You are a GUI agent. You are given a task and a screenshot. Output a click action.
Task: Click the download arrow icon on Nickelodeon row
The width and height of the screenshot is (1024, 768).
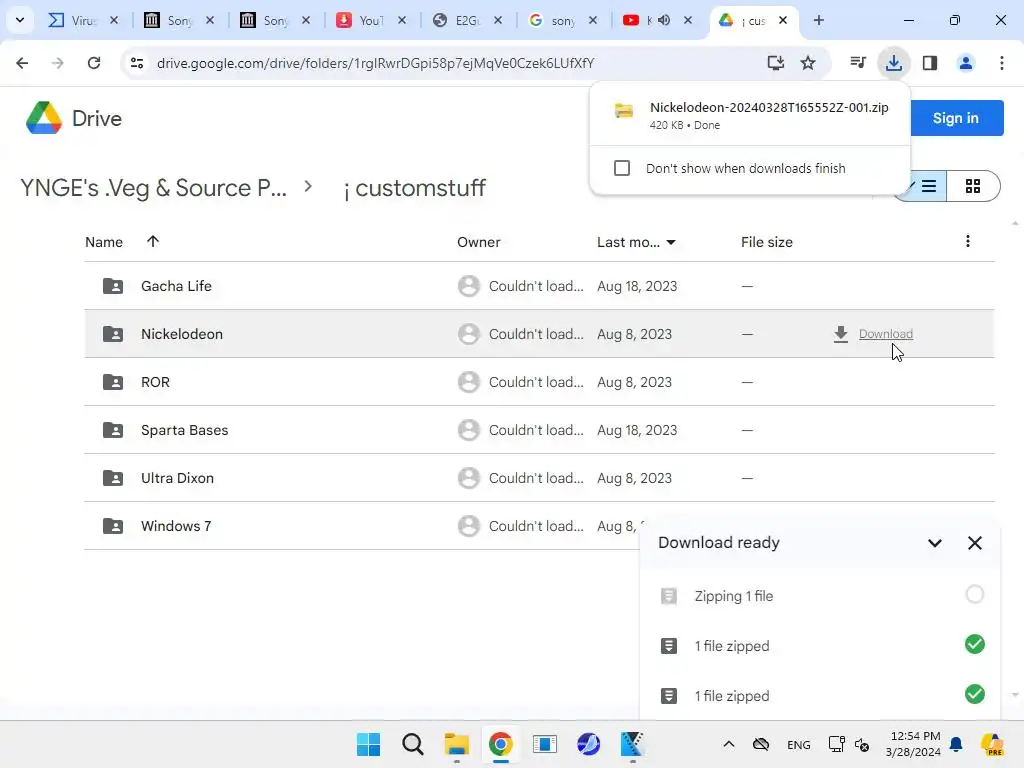[840, 334]
